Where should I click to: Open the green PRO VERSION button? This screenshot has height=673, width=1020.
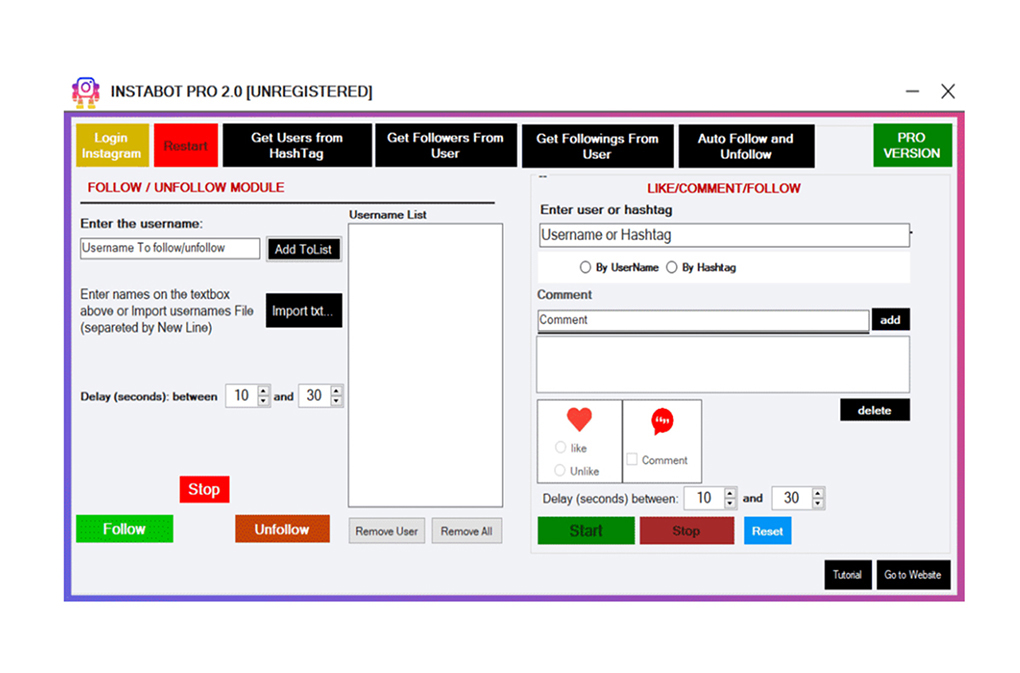[912, 146]
